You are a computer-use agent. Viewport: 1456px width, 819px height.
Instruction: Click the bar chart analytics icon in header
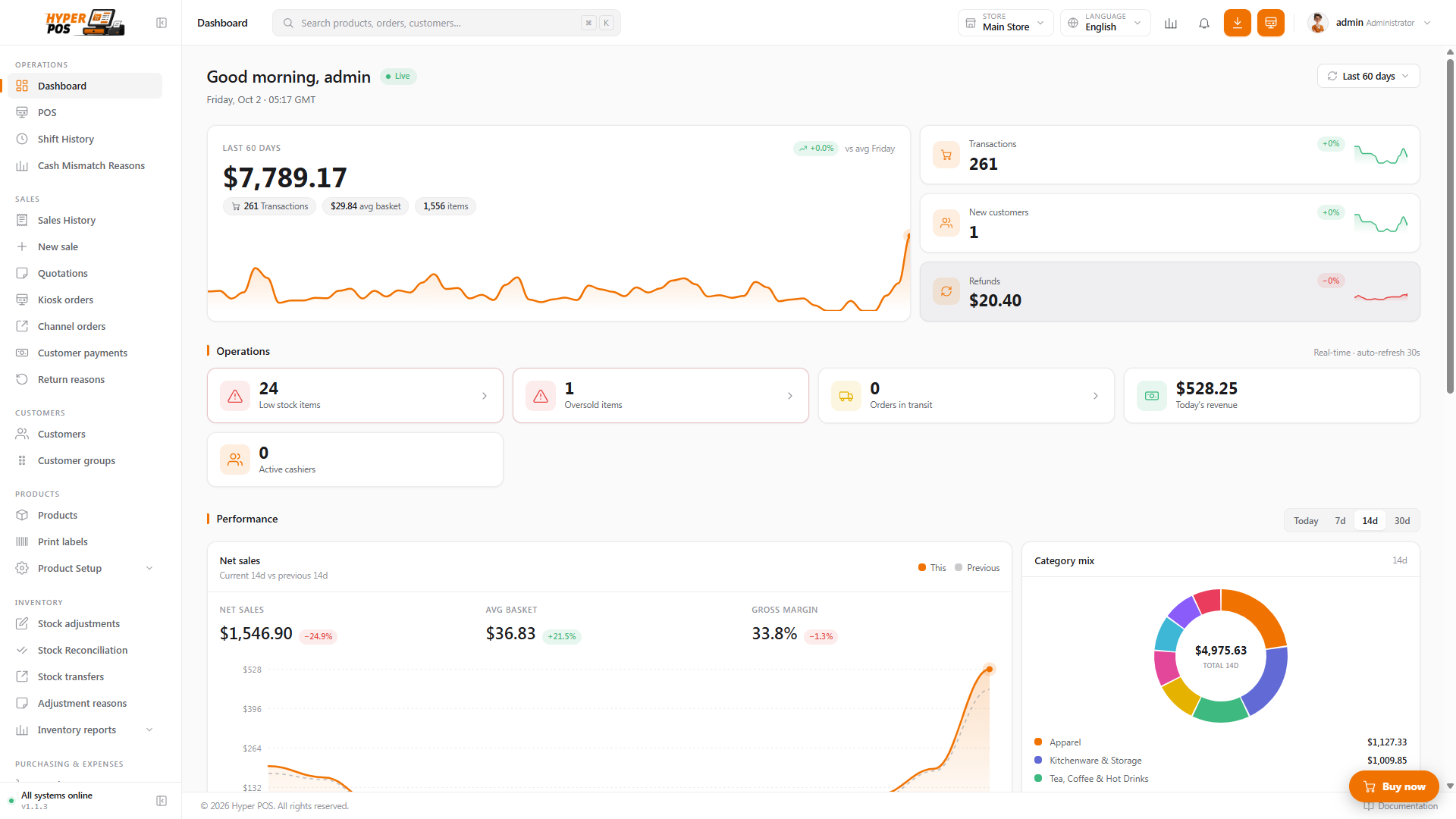1171,23
